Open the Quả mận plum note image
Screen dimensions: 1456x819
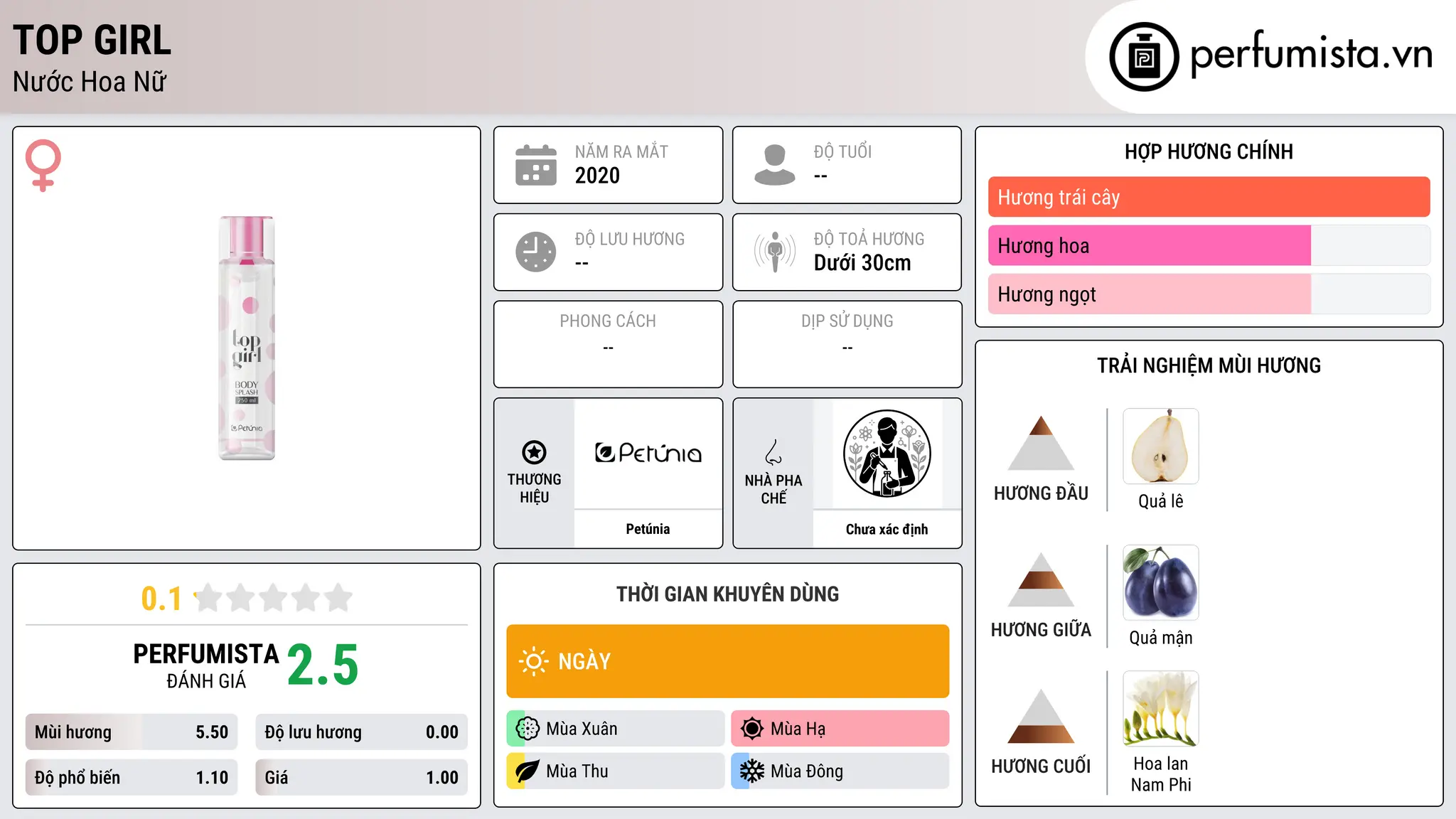[1161, 583]
